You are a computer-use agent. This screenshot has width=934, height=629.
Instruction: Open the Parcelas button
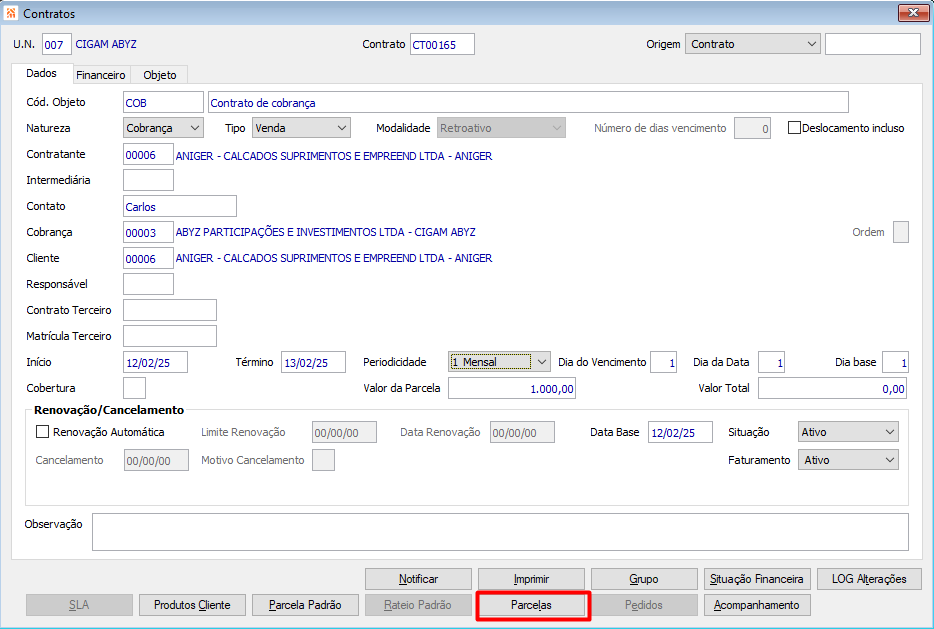click(531, 605)
